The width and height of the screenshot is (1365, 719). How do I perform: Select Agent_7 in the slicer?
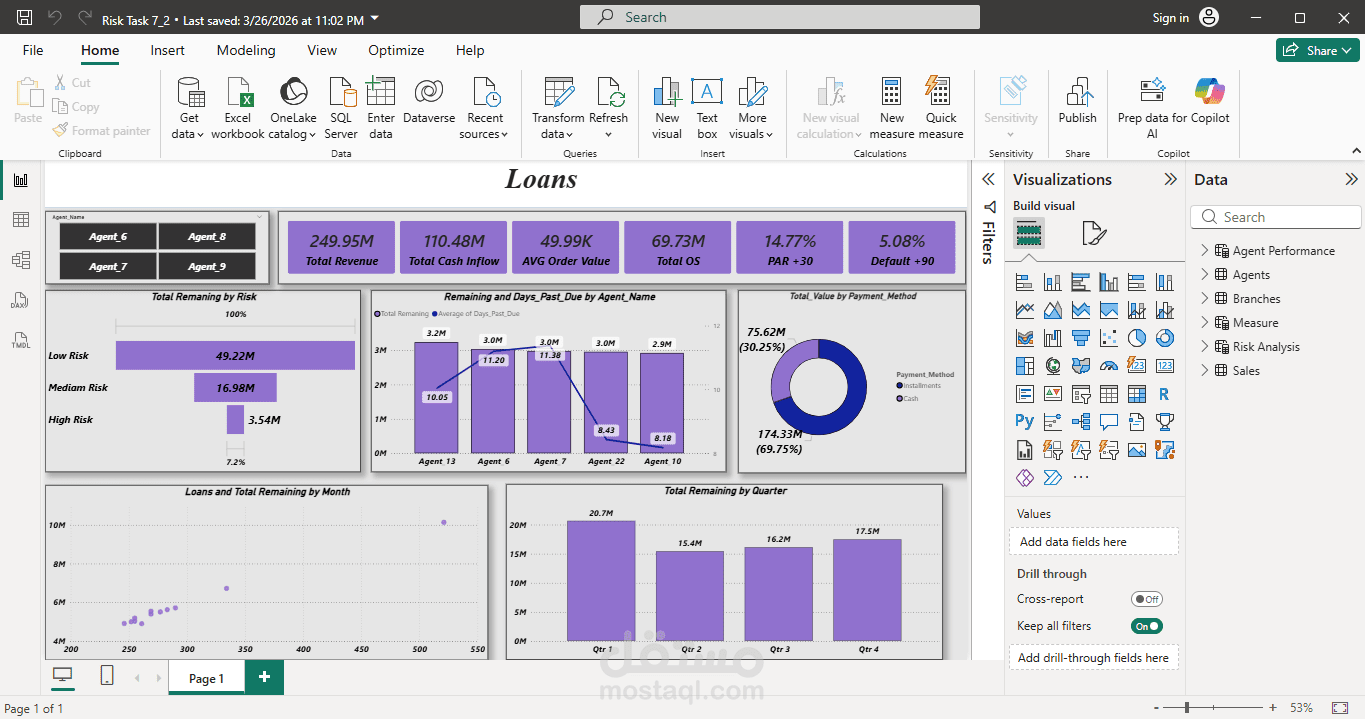coord(108,266)
